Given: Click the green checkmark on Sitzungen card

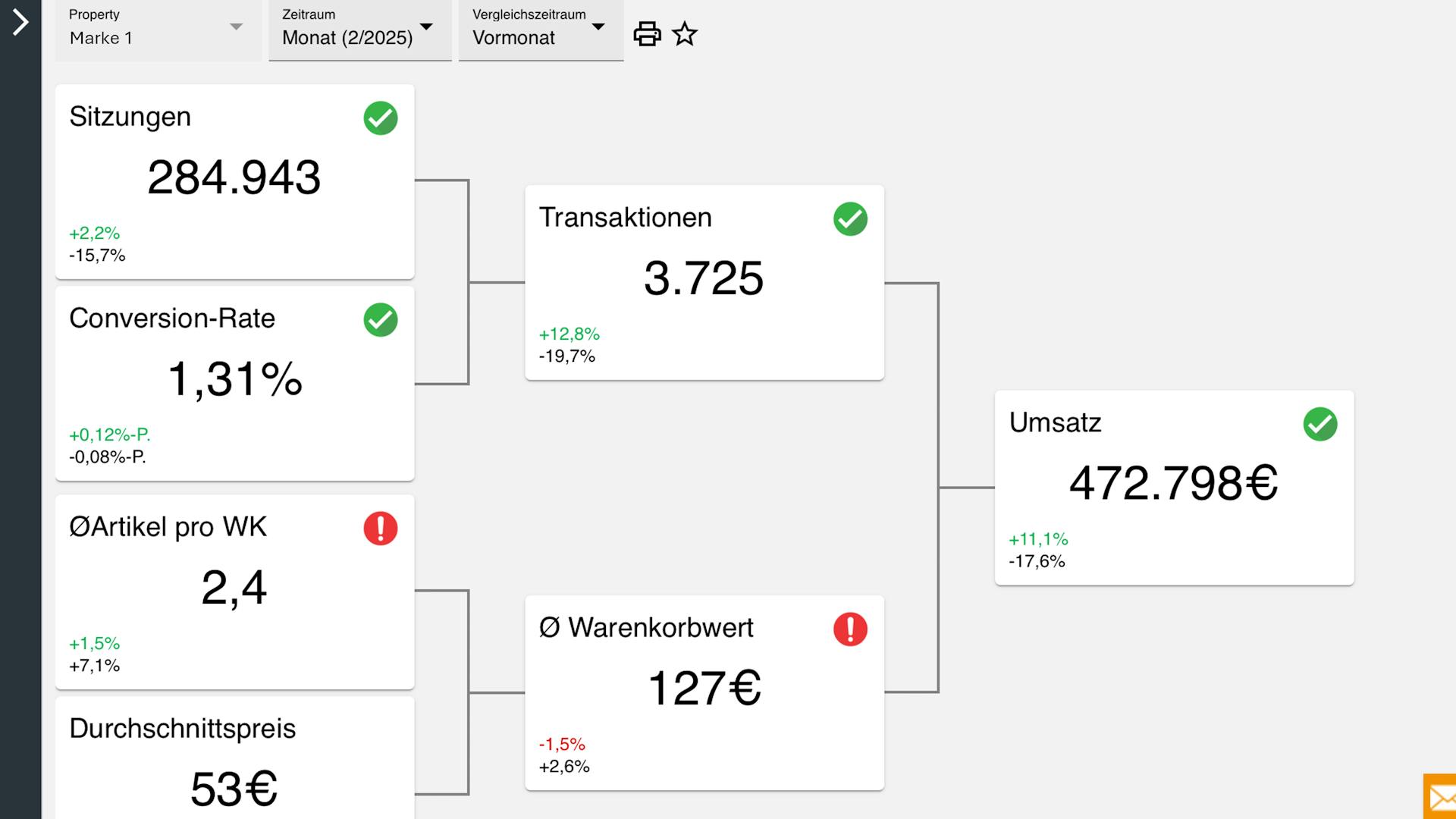Looking at the screenshot, I should click(x=381, y=118).
